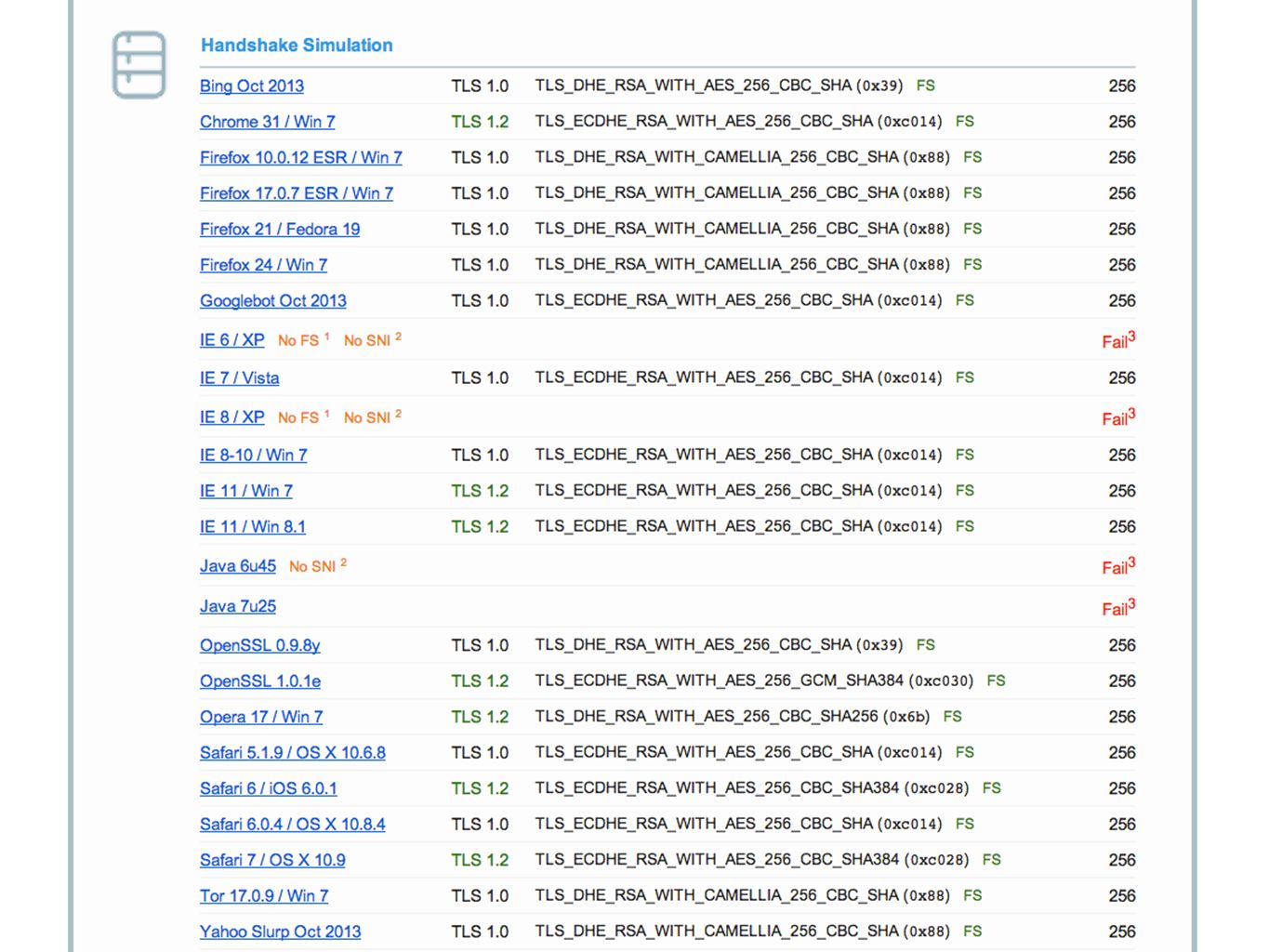Open the Java 6u45 link
Viewport: 1269px width, 952px height.
click(x=238, y=566)
